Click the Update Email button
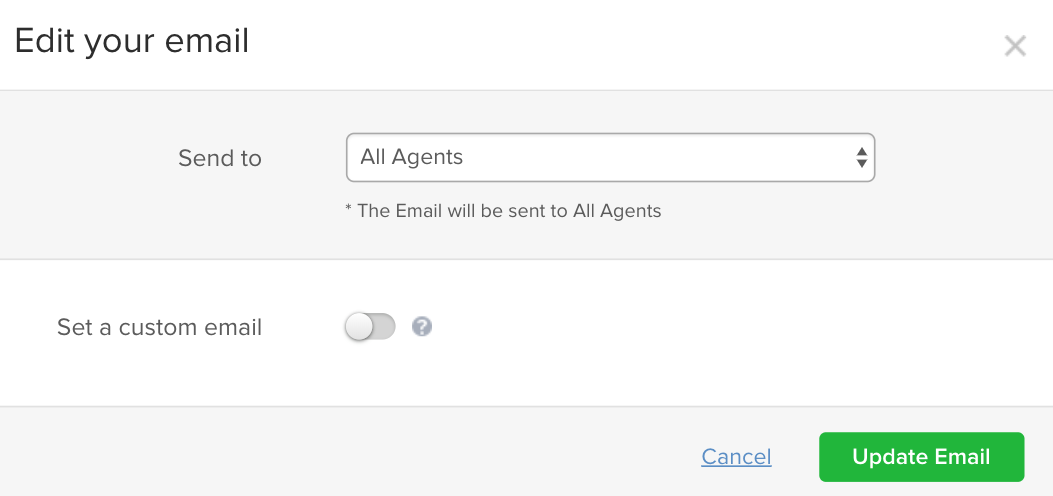1053x496 pixels. pyautogui.click(x=921, y=457)
